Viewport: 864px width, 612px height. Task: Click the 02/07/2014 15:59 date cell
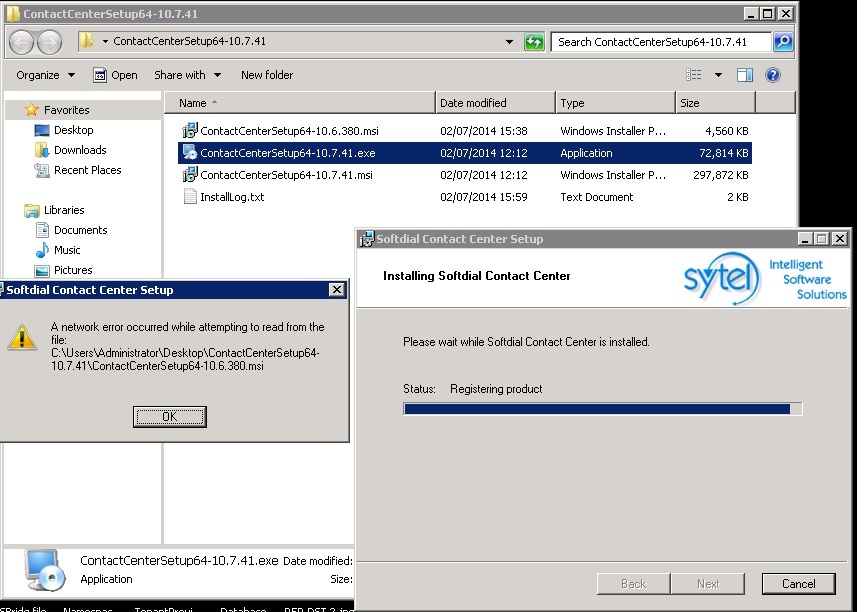coord(483,197)
